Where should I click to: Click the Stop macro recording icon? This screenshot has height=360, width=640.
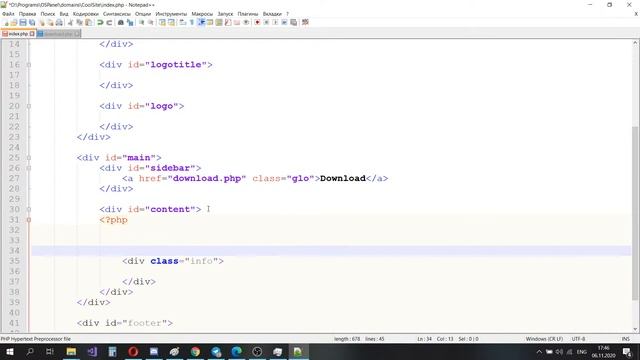266,22
